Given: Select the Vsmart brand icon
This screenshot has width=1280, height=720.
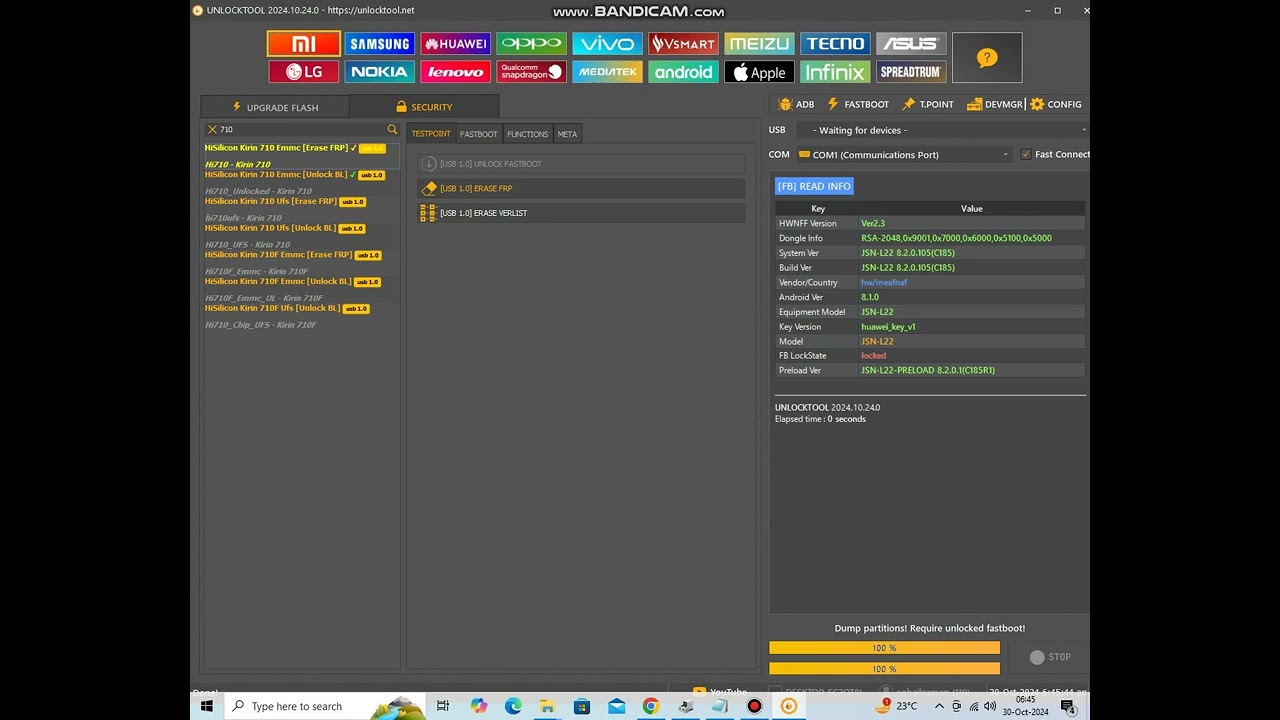Looking at the screenshot, I should pos(684,44).
